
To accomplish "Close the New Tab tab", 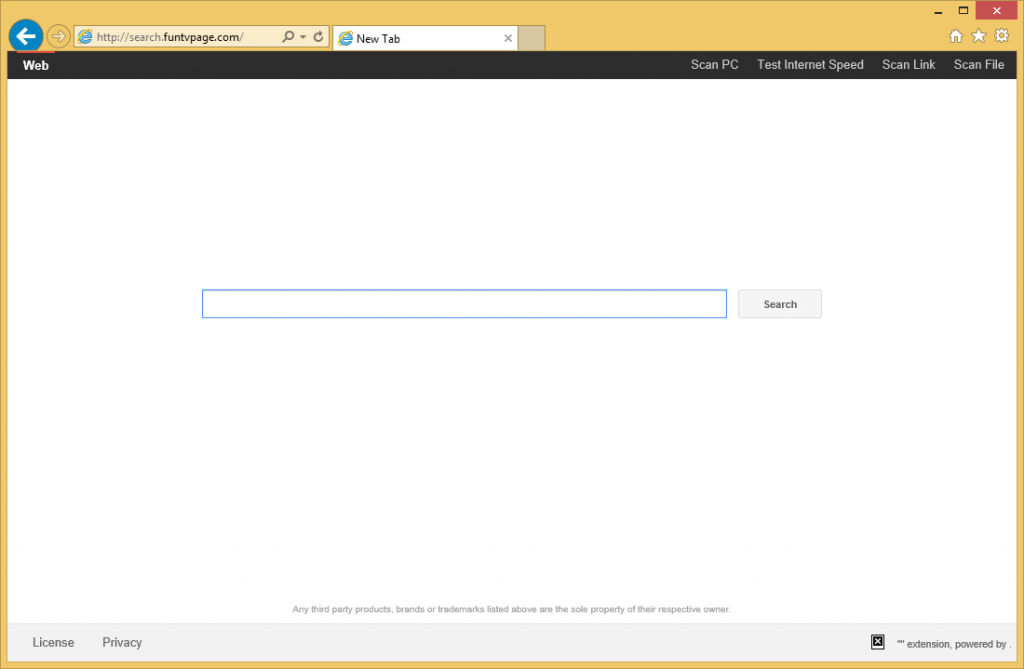I will coord(508,39).
